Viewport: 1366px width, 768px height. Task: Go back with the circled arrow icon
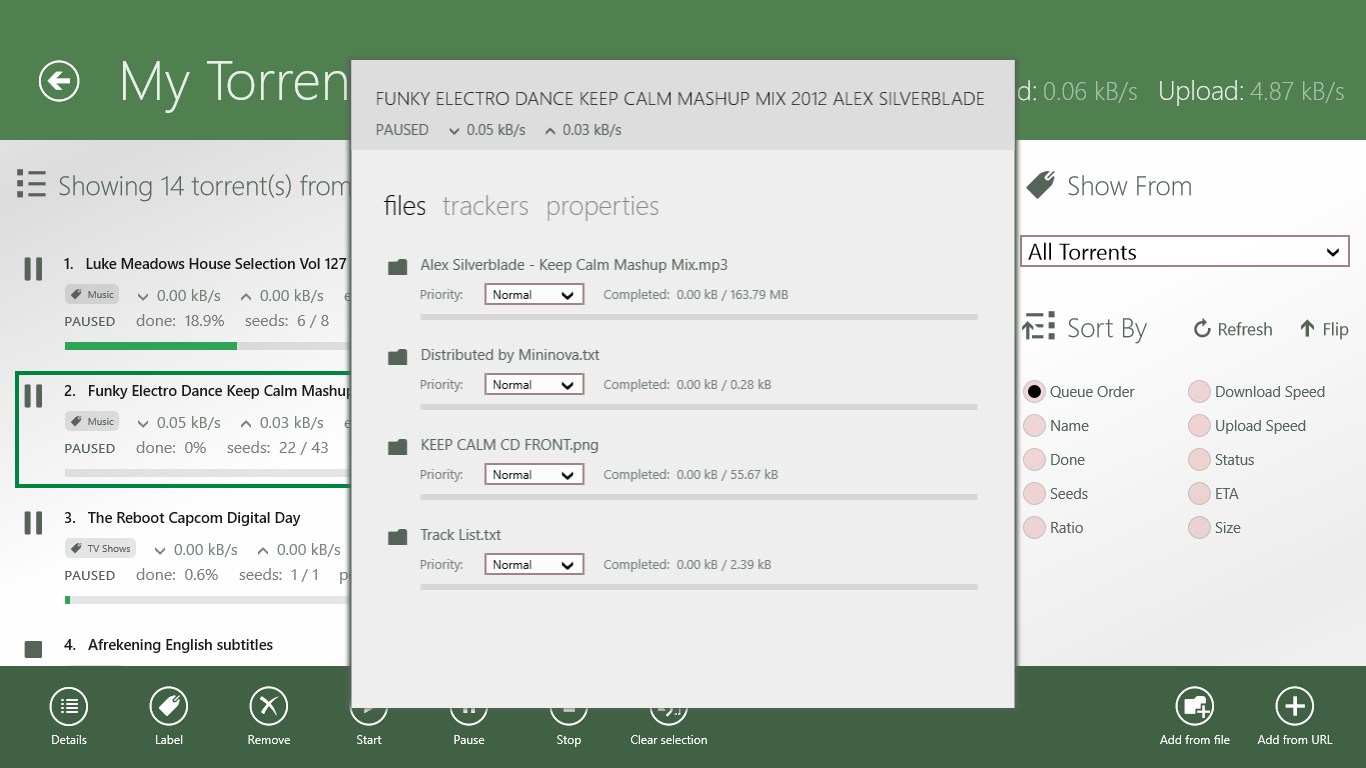tap(59, 81)
